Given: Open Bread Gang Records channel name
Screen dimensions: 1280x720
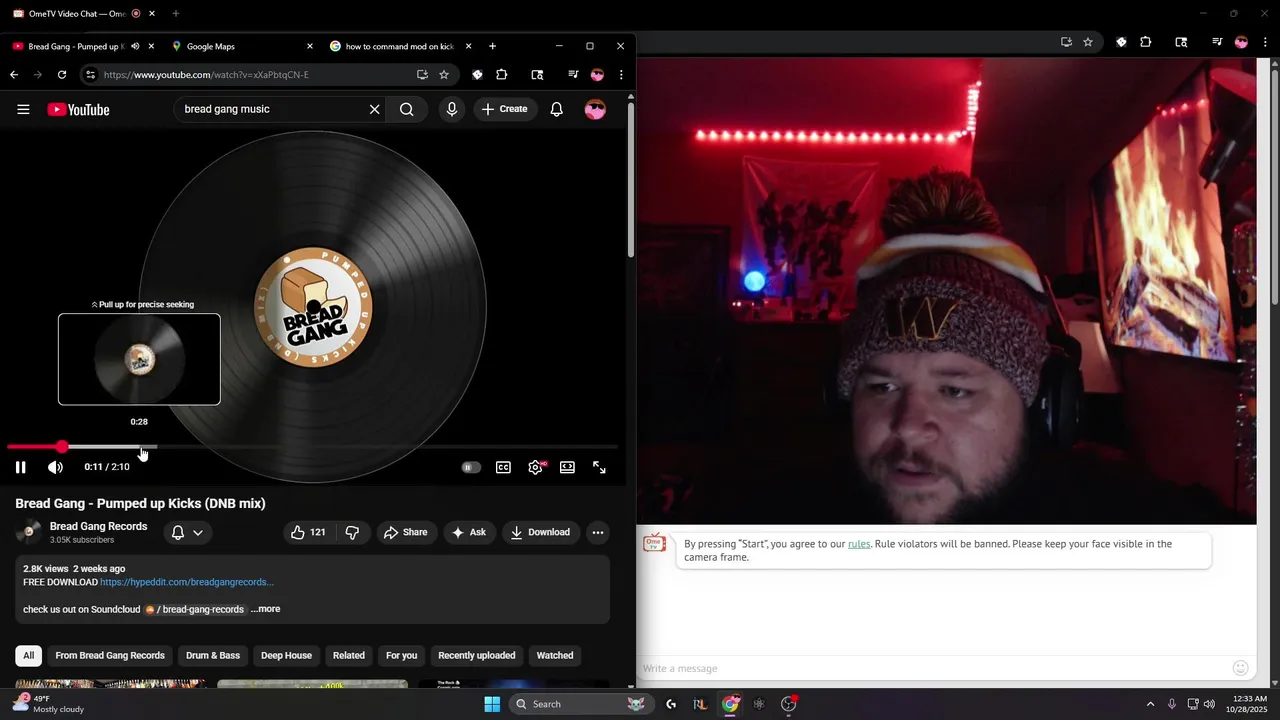Looking at the screenshot, I should click(98, 526).
